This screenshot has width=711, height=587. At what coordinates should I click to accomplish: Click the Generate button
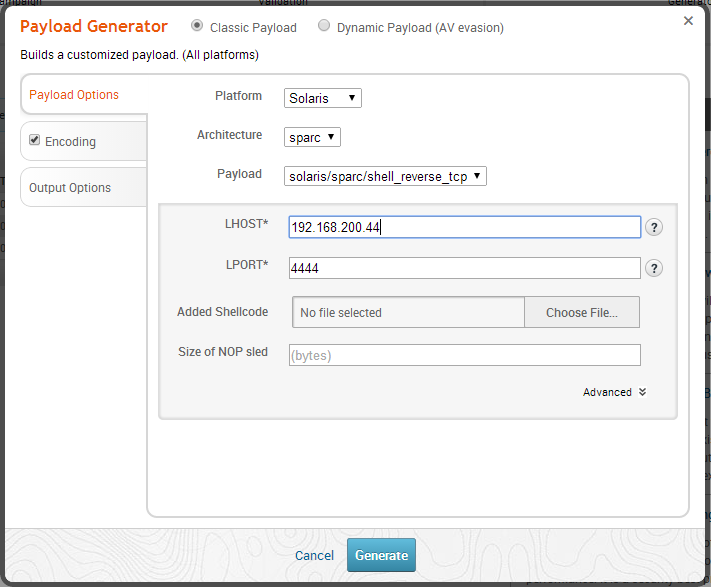(381, 556)
